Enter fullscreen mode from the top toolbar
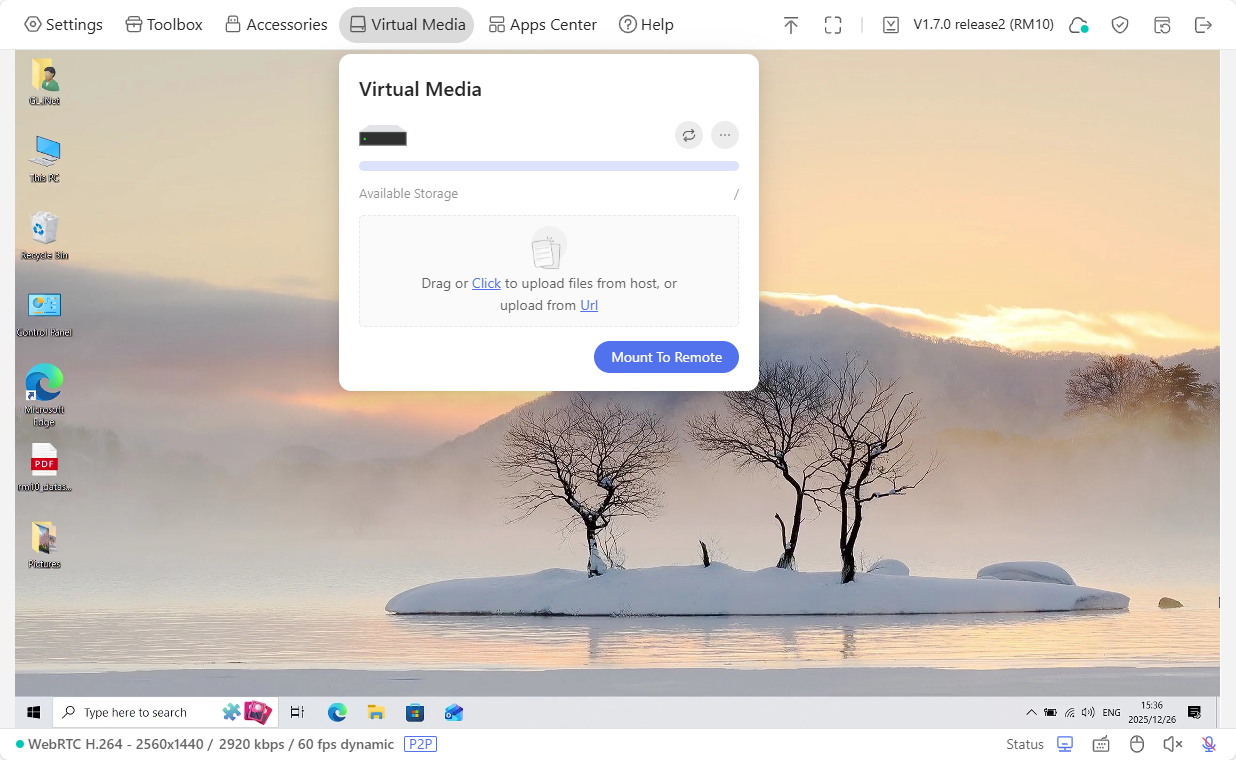 click(x=833, y=24)
